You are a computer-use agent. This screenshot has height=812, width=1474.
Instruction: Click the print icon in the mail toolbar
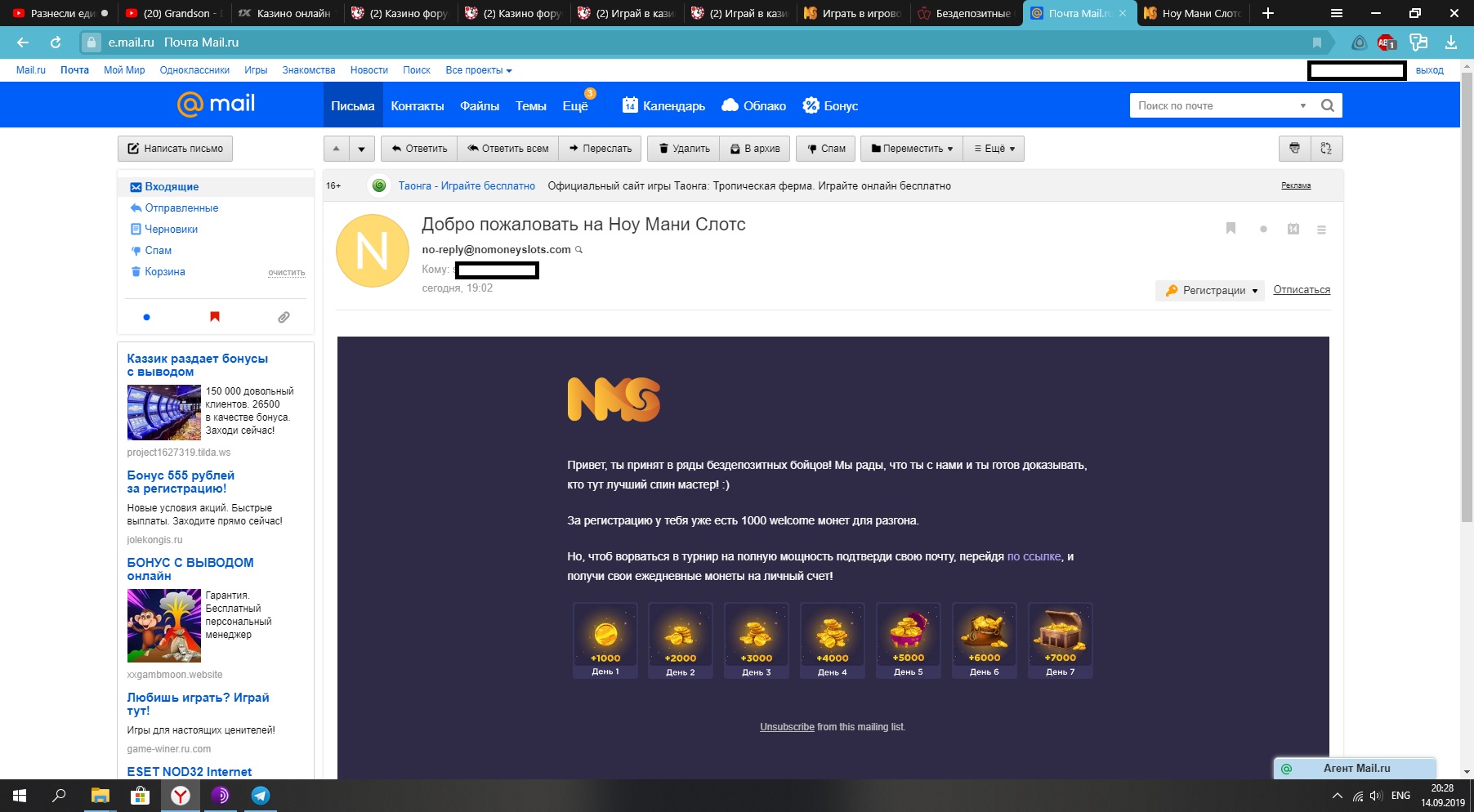point(1294,149)
